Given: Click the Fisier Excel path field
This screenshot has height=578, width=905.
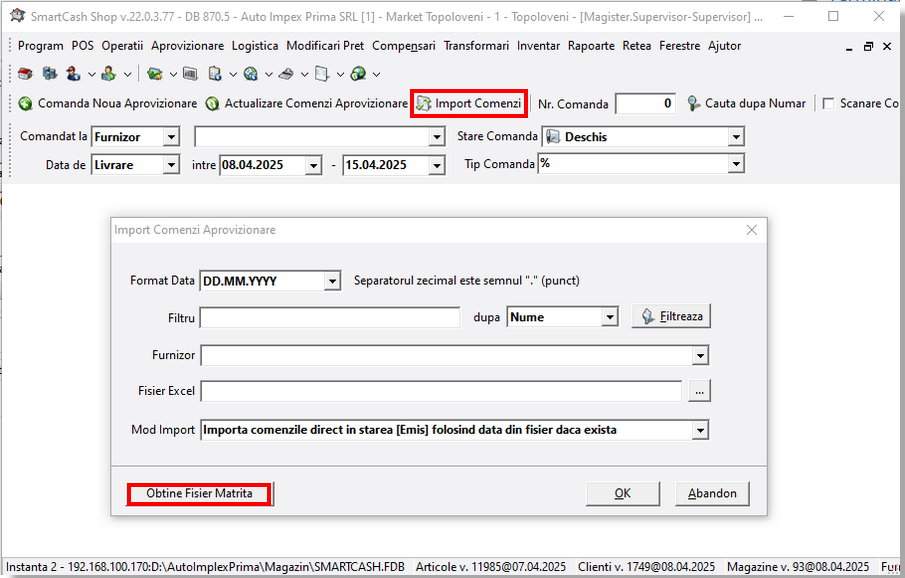Looking at the screenshot, I should click(441, 391).
